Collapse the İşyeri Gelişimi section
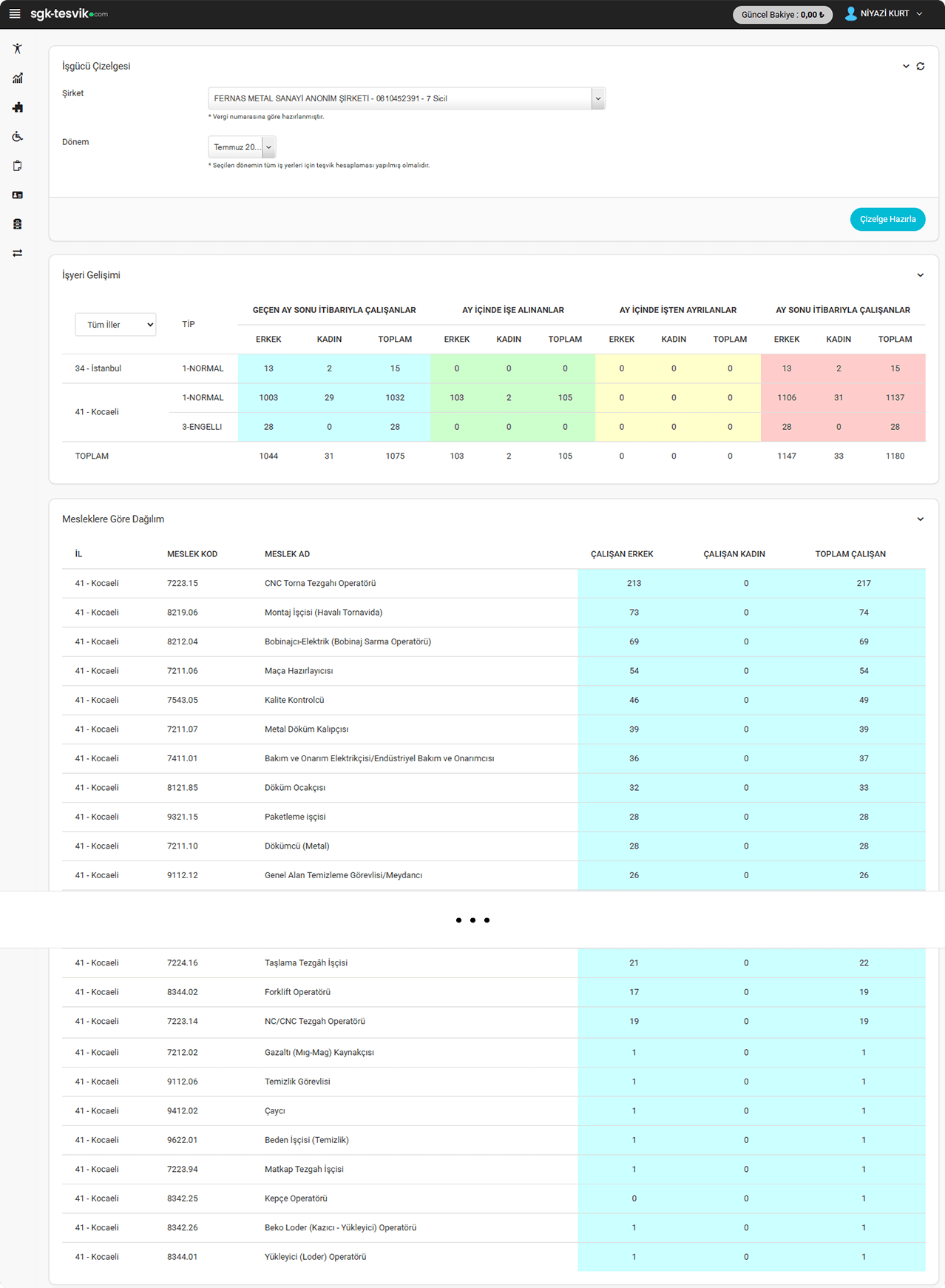The image size is (945, 1288). 921,275
